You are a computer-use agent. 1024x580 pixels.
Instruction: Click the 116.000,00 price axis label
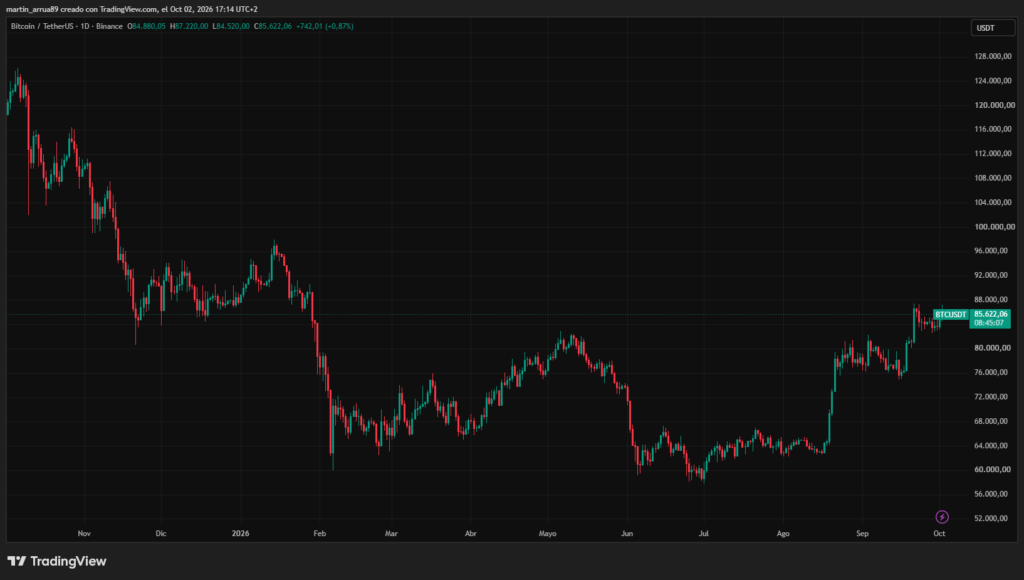pos(995,129)
